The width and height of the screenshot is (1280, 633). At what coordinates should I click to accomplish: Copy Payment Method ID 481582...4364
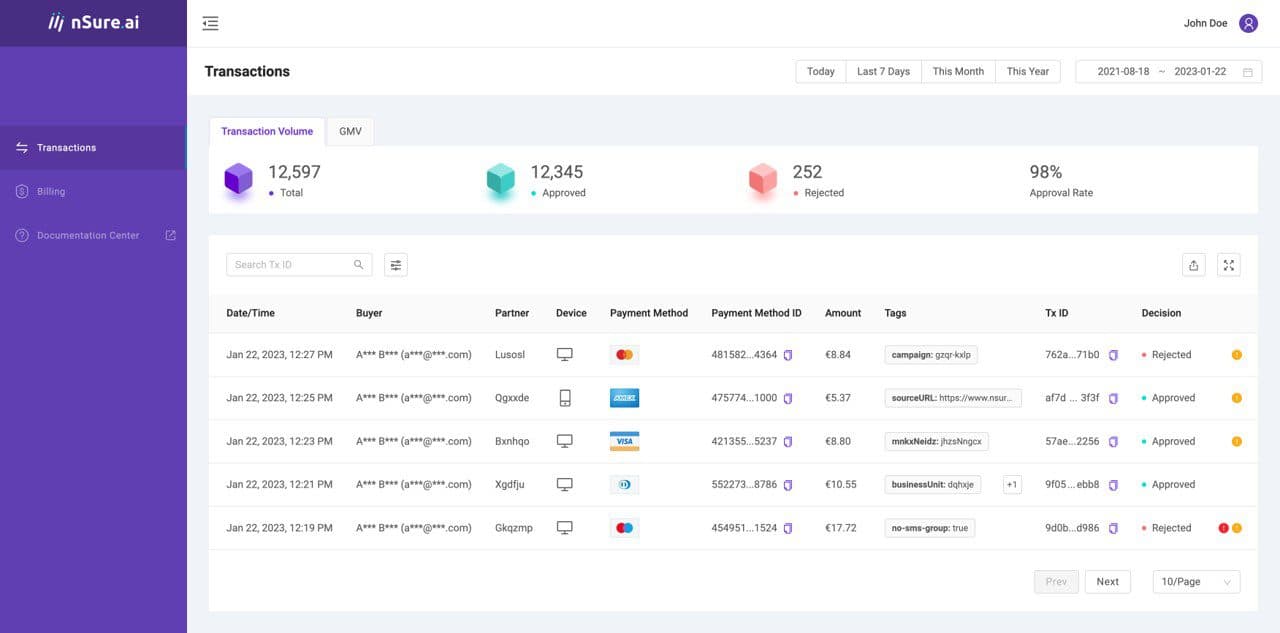click(789, 354)
